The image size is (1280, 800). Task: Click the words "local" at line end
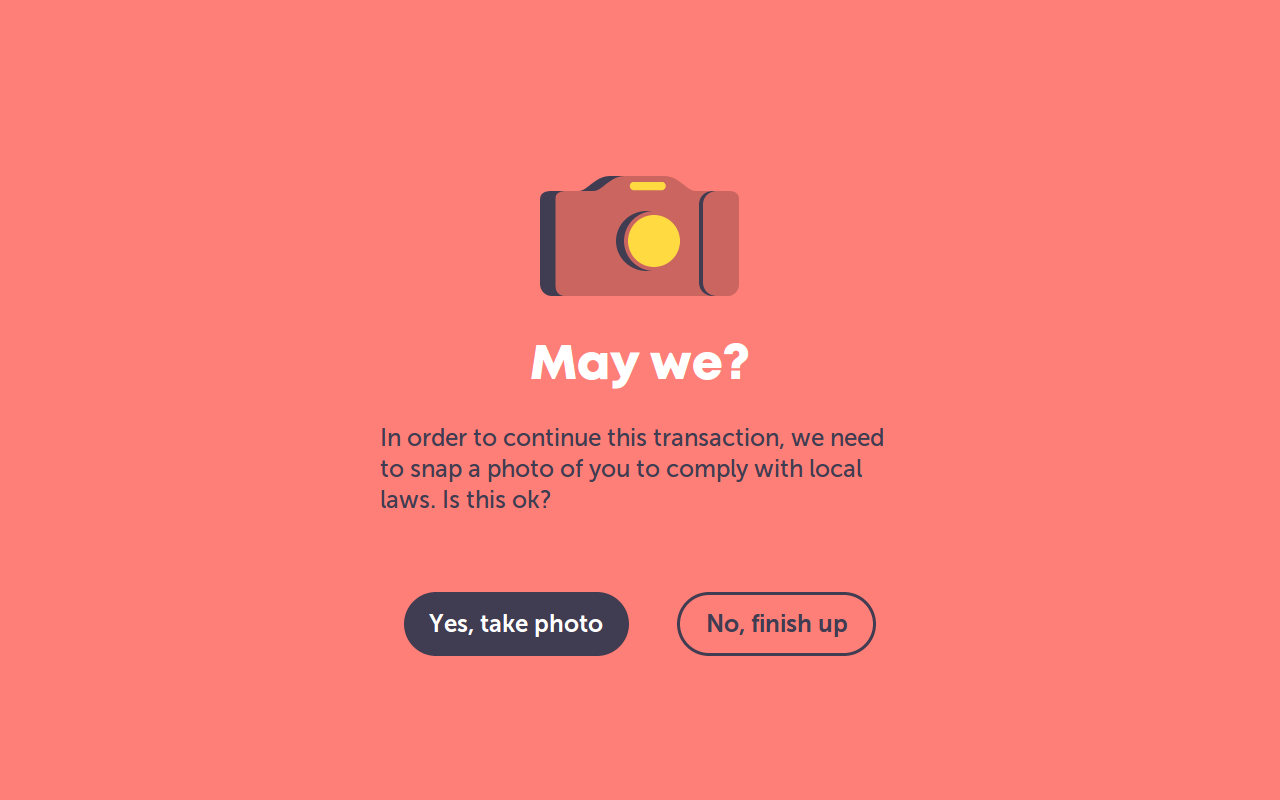tap(835, 468)
